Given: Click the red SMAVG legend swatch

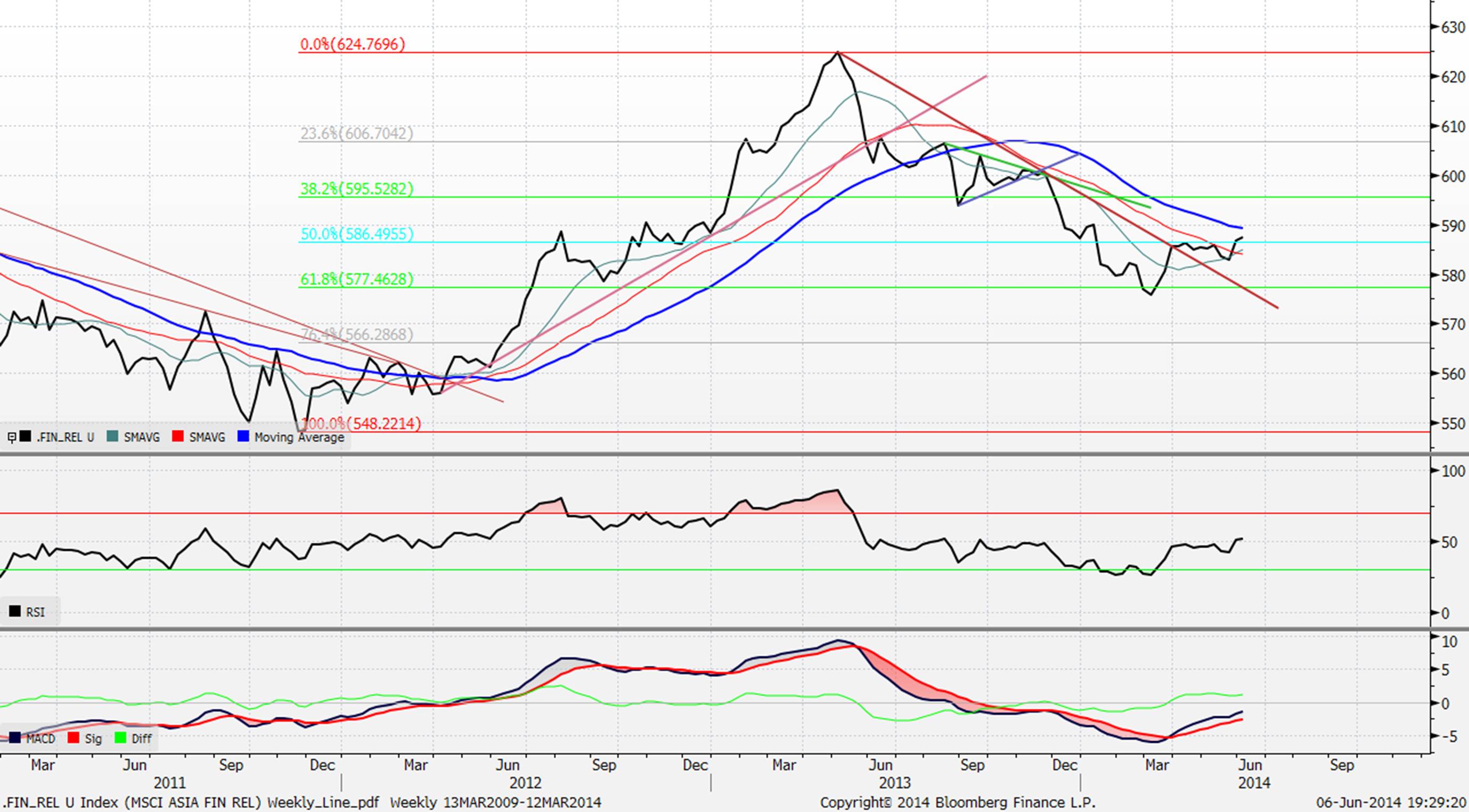Looking at the screenshot, I should 178,437.
